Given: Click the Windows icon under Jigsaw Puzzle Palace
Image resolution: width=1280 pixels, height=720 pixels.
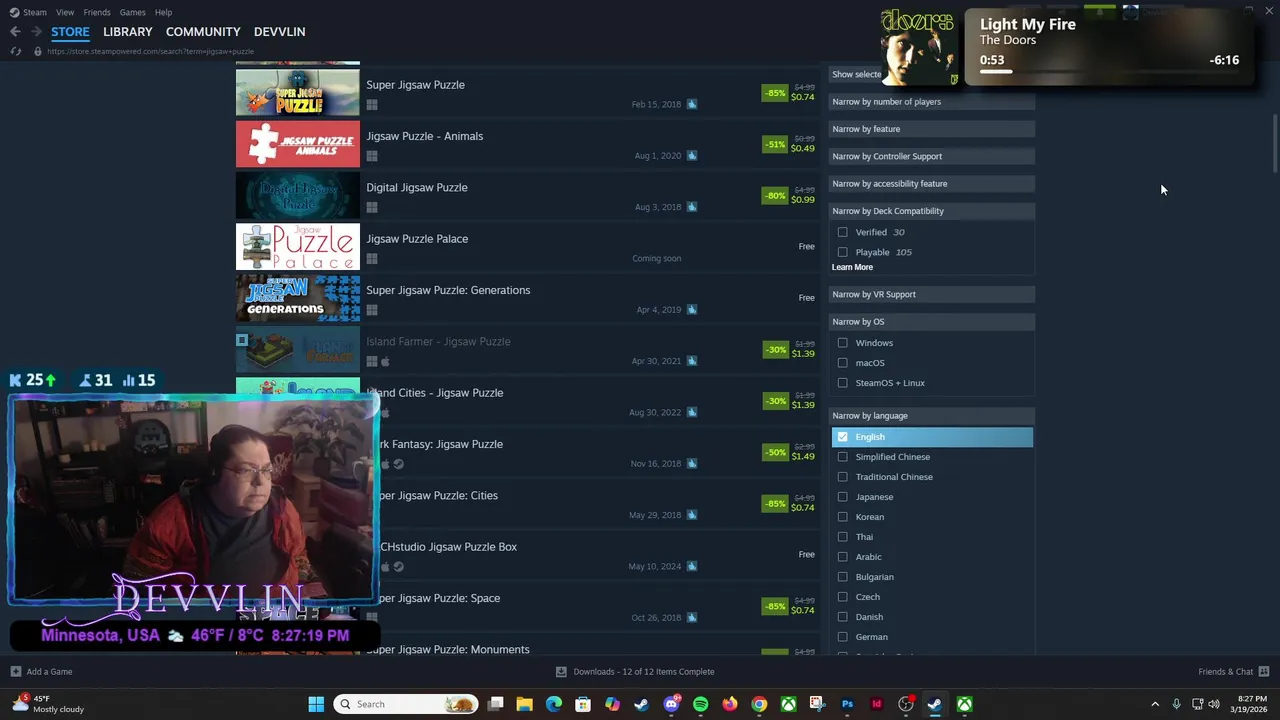Looking at the screenshot, I should tap(371, 258).
